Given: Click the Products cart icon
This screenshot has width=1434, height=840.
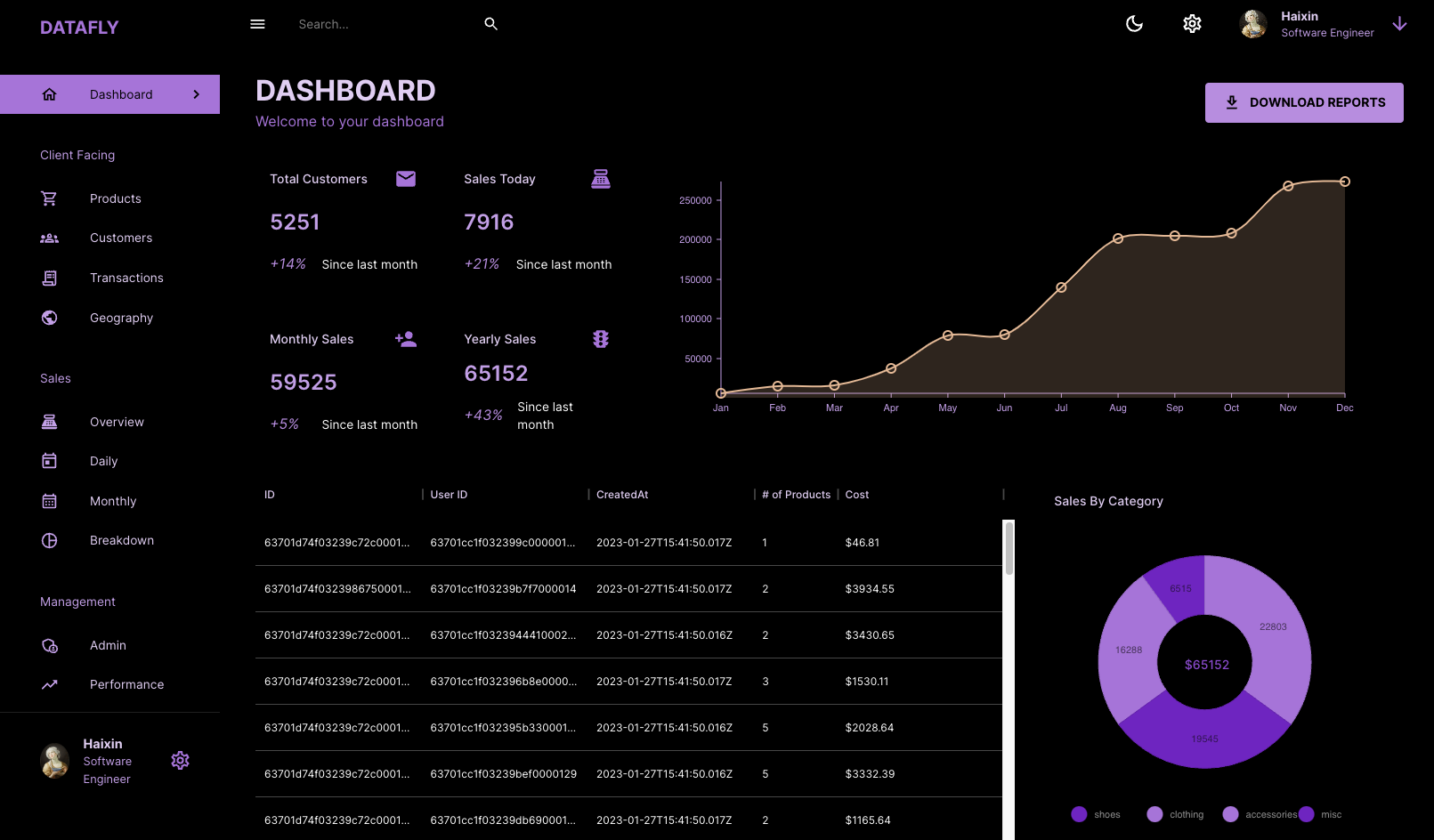Looking at the screenshot, I should pyautogui.click(x=50, y=198).
